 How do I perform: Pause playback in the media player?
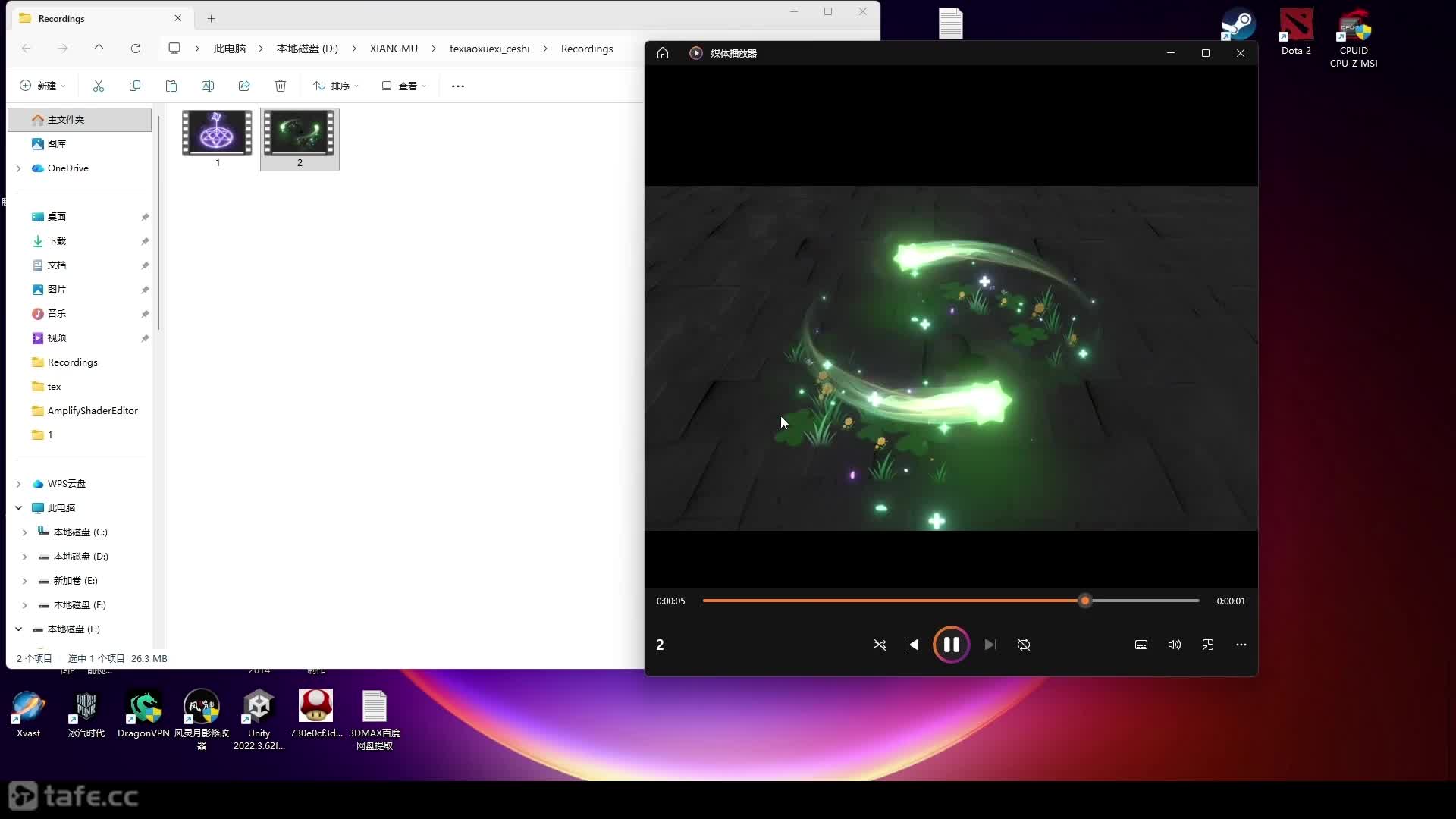coord(951,645)
